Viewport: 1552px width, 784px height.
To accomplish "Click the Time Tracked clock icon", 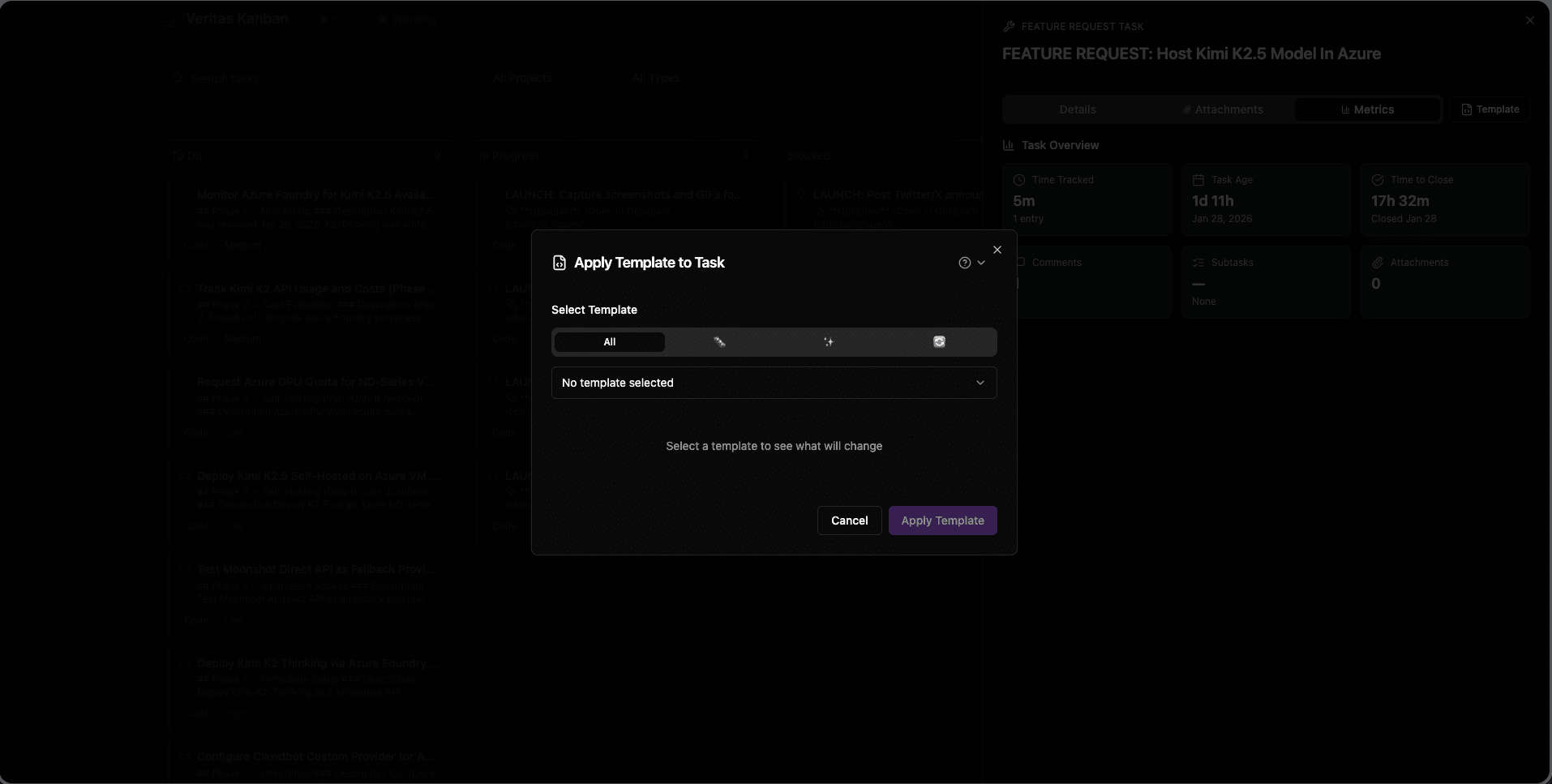I will [x=1019, y=180].
